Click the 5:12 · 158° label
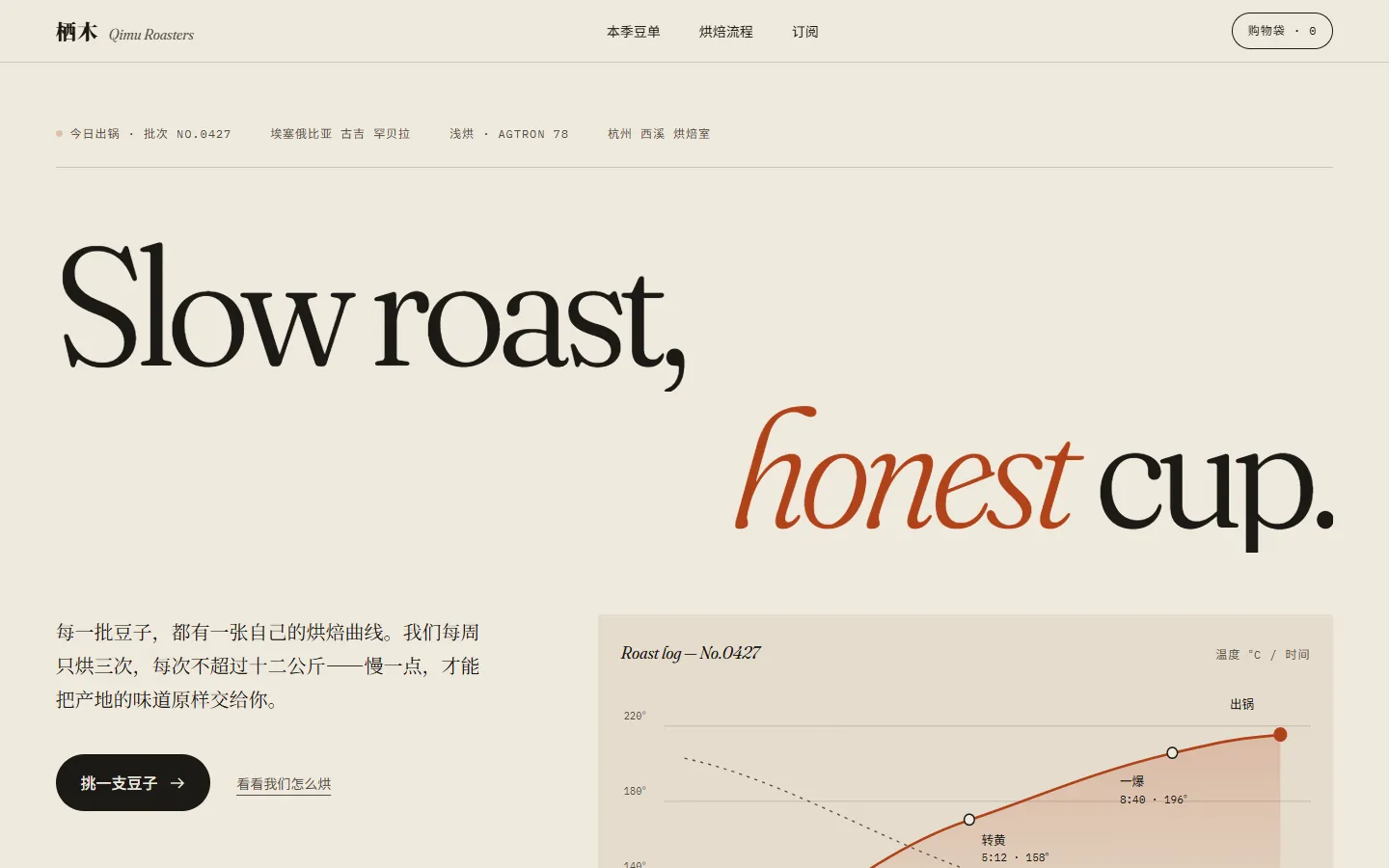1389x868 pixels. [x=1015, y=857]
